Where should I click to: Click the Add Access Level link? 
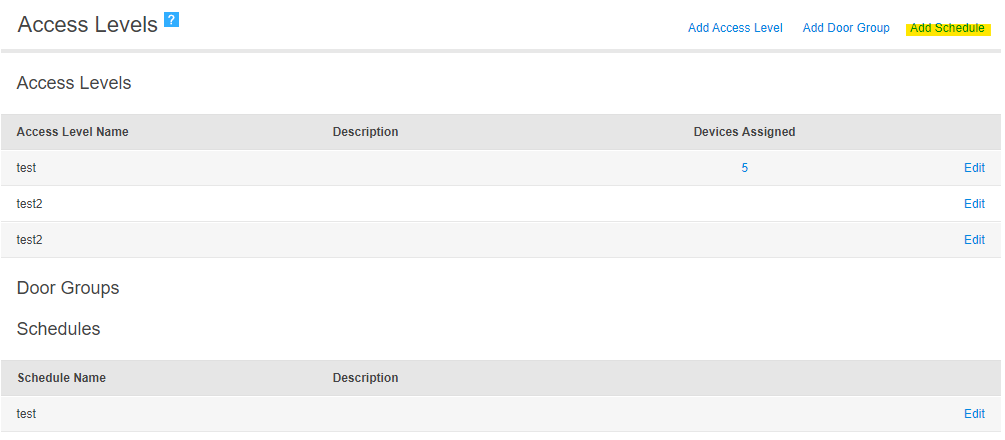coord(735,28)
